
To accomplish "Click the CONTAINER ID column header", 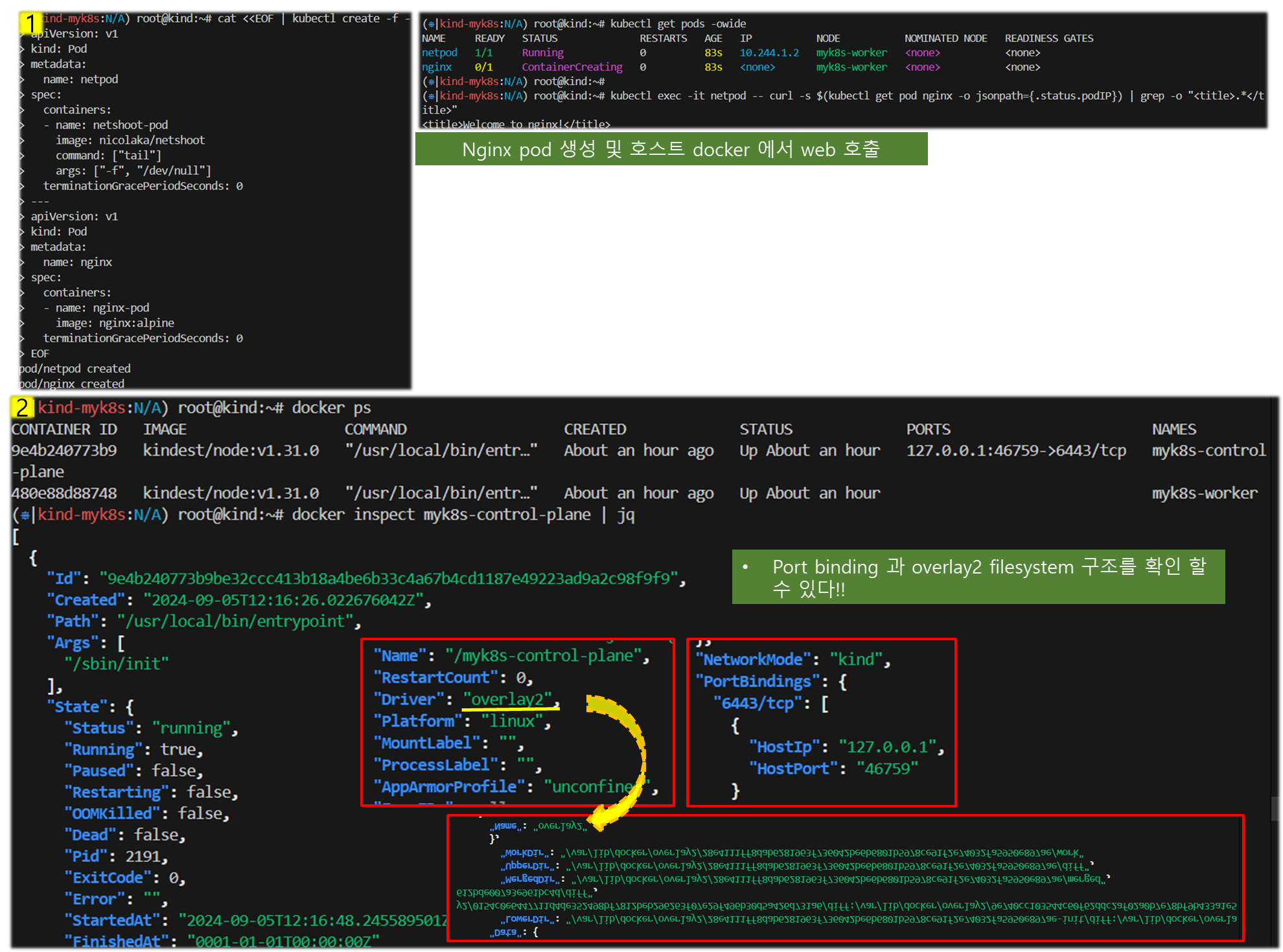I will (64, 429).
